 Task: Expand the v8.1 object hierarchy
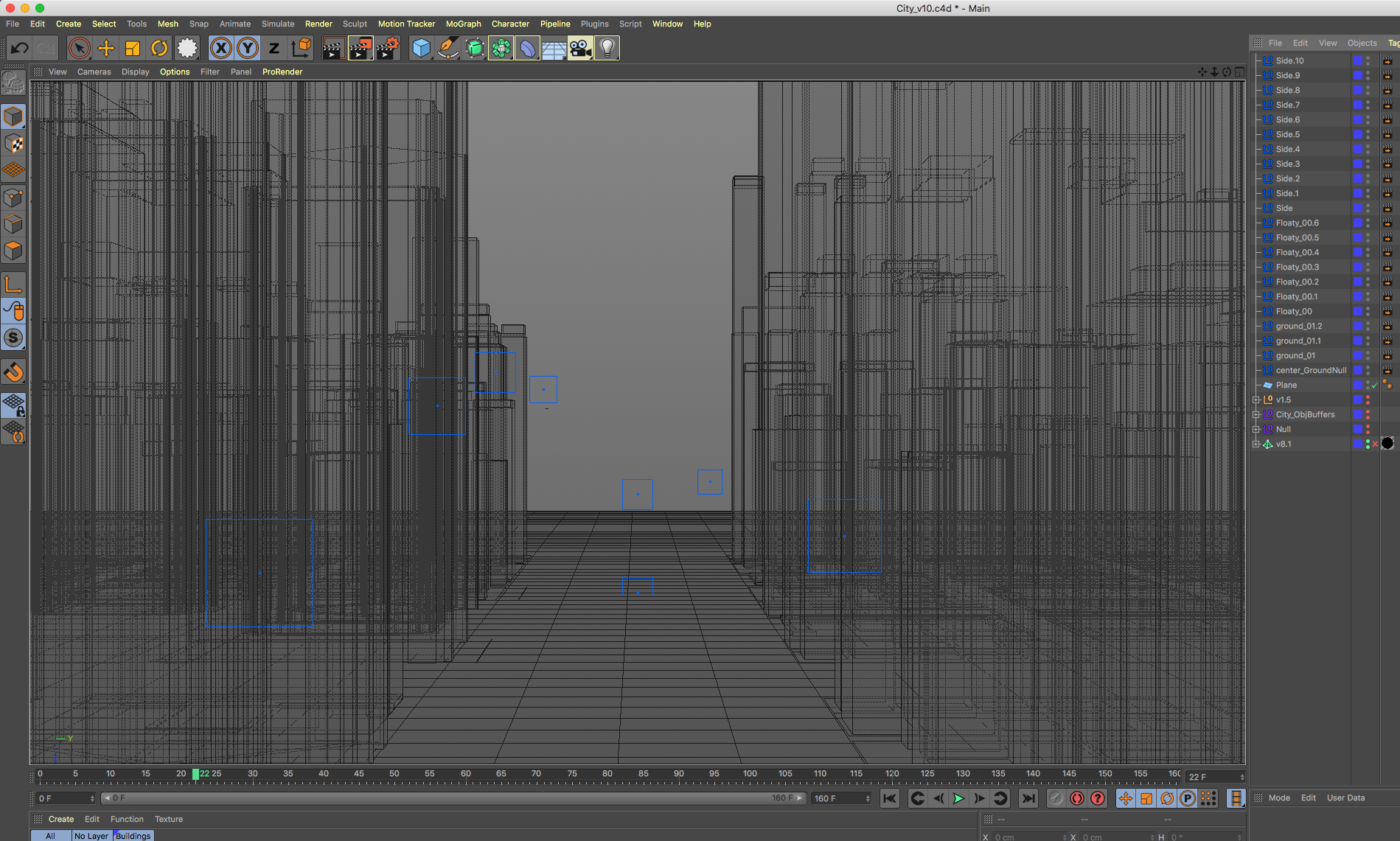pos(1256,444)
